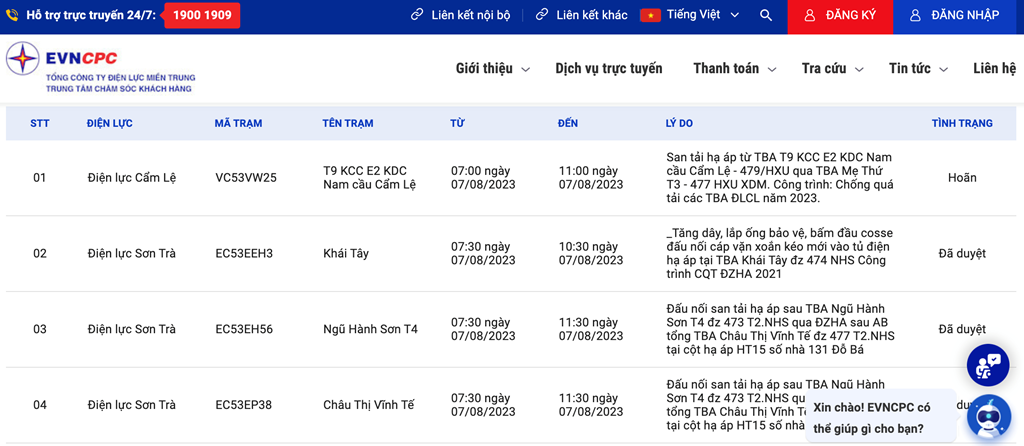Expand the Tiếng Việt language dropdown
The width and height of the screenshot is (1024, 446).
pos(705,16)
